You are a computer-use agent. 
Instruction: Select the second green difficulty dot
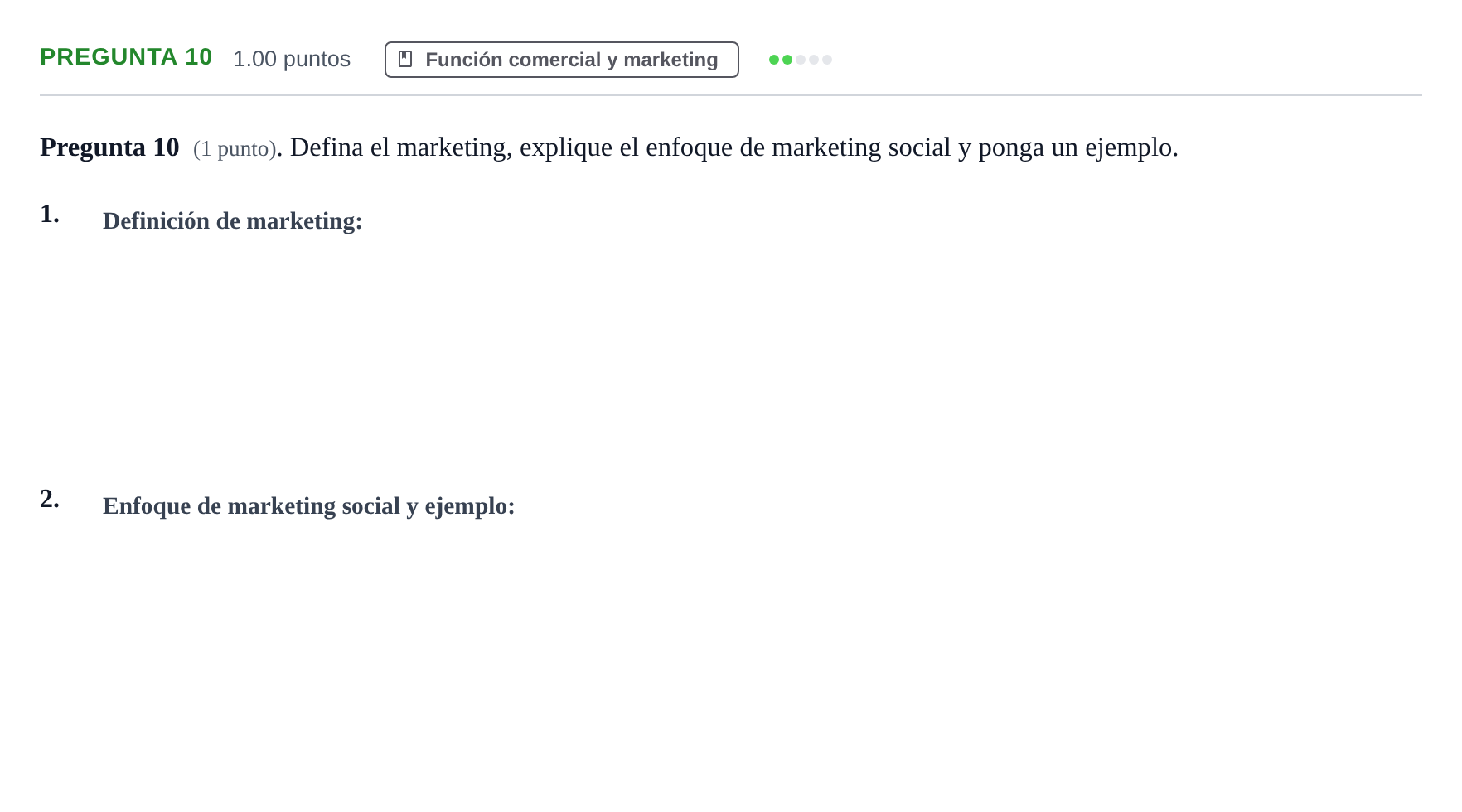pyautogui.click(x=787, y=60)
